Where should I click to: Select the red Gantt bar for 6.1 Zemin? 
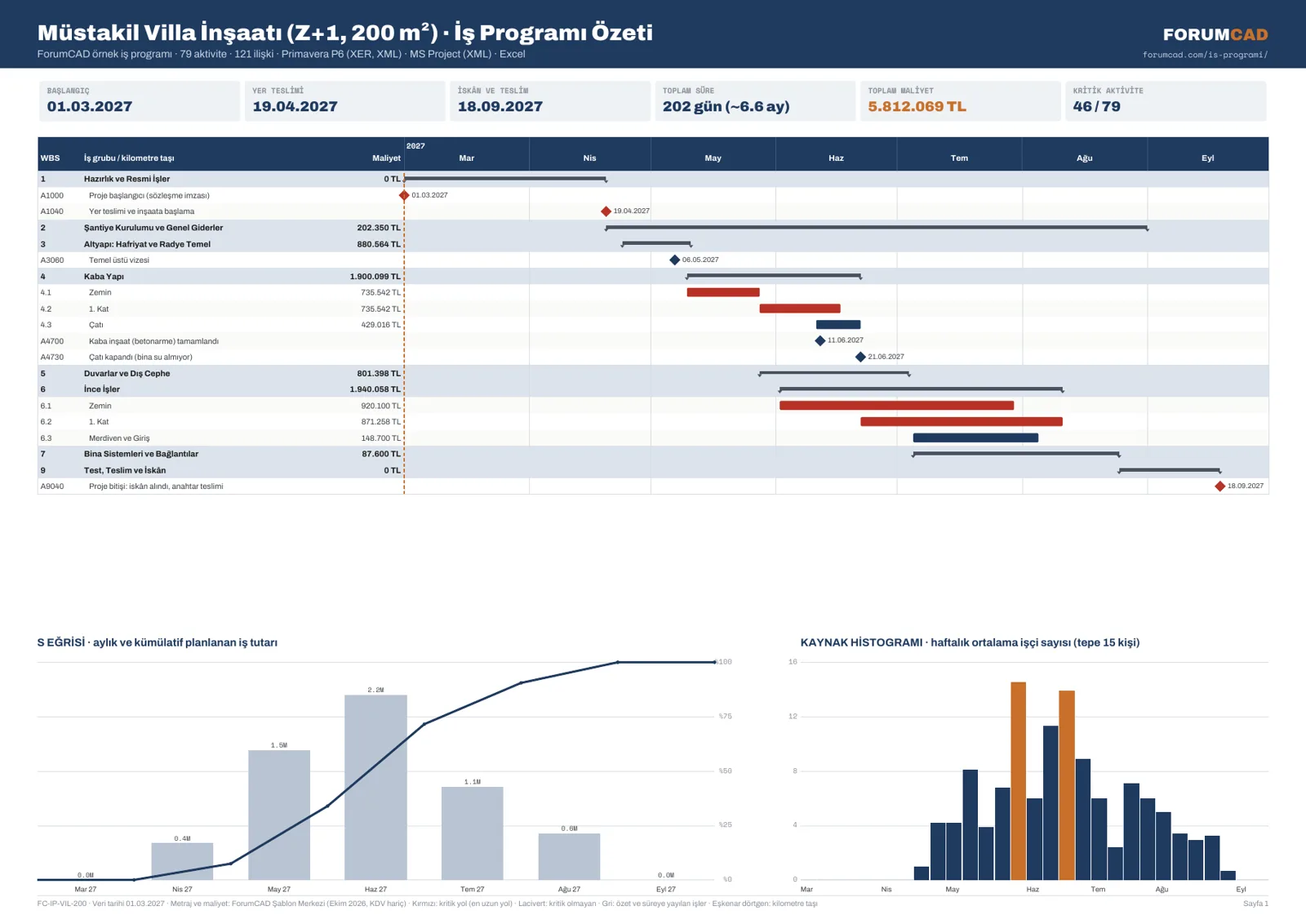tap(896, 406)
